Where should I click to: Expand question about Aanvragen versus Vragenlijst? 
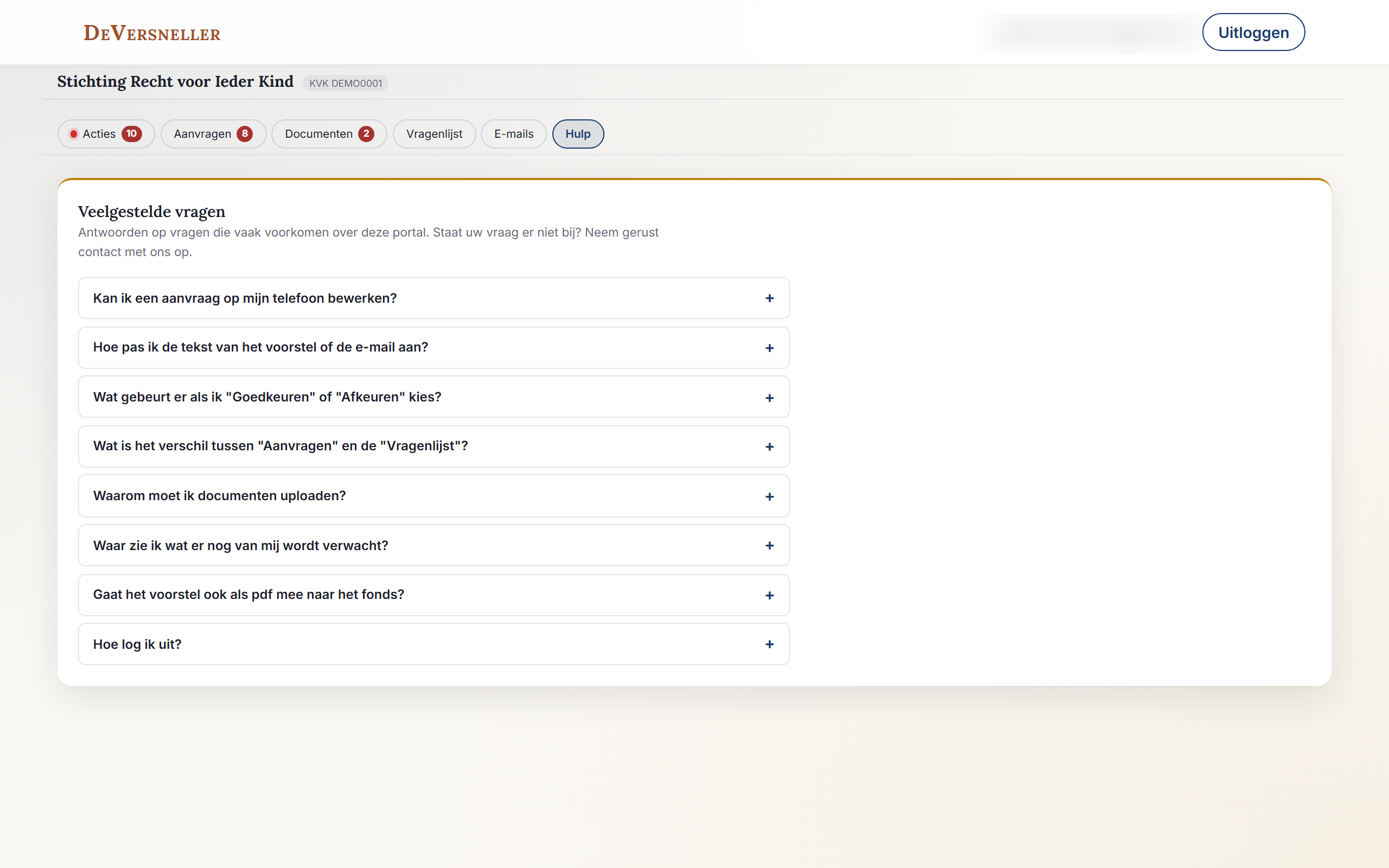[x=434, y=446]
